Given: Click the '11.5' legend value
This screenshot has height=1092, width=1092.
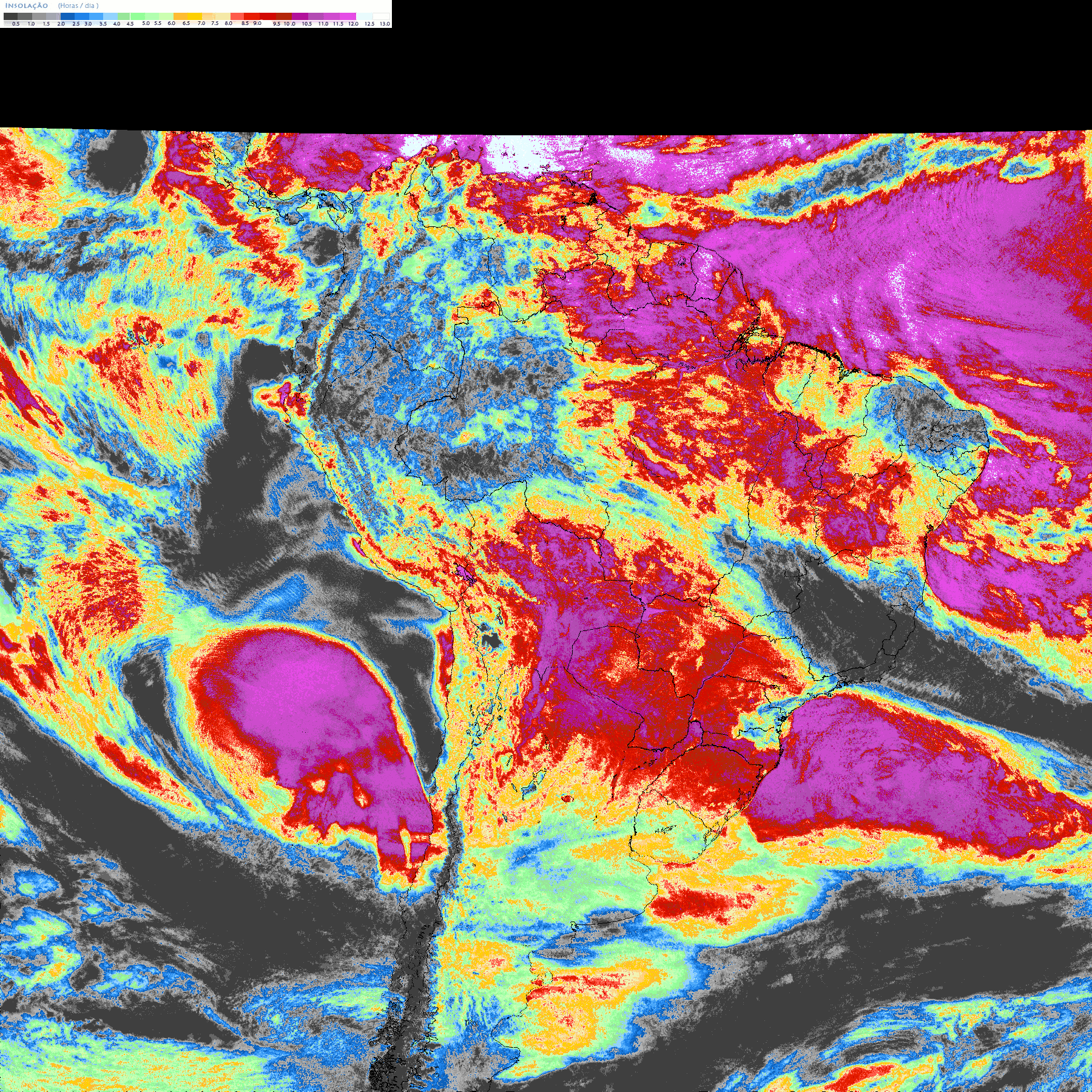Looking at the screenshot, I should [338, 24].
